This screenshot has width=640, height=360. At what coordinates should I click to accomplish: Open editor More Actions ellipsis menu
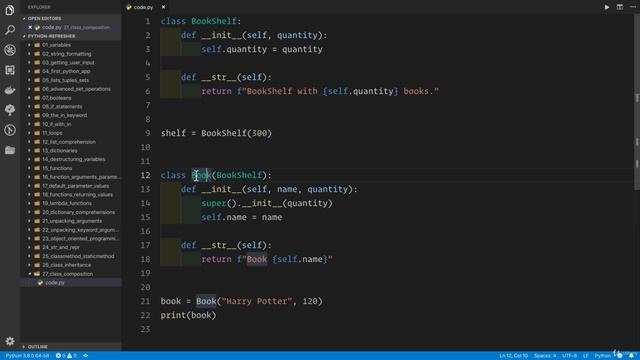coord(633,7)
